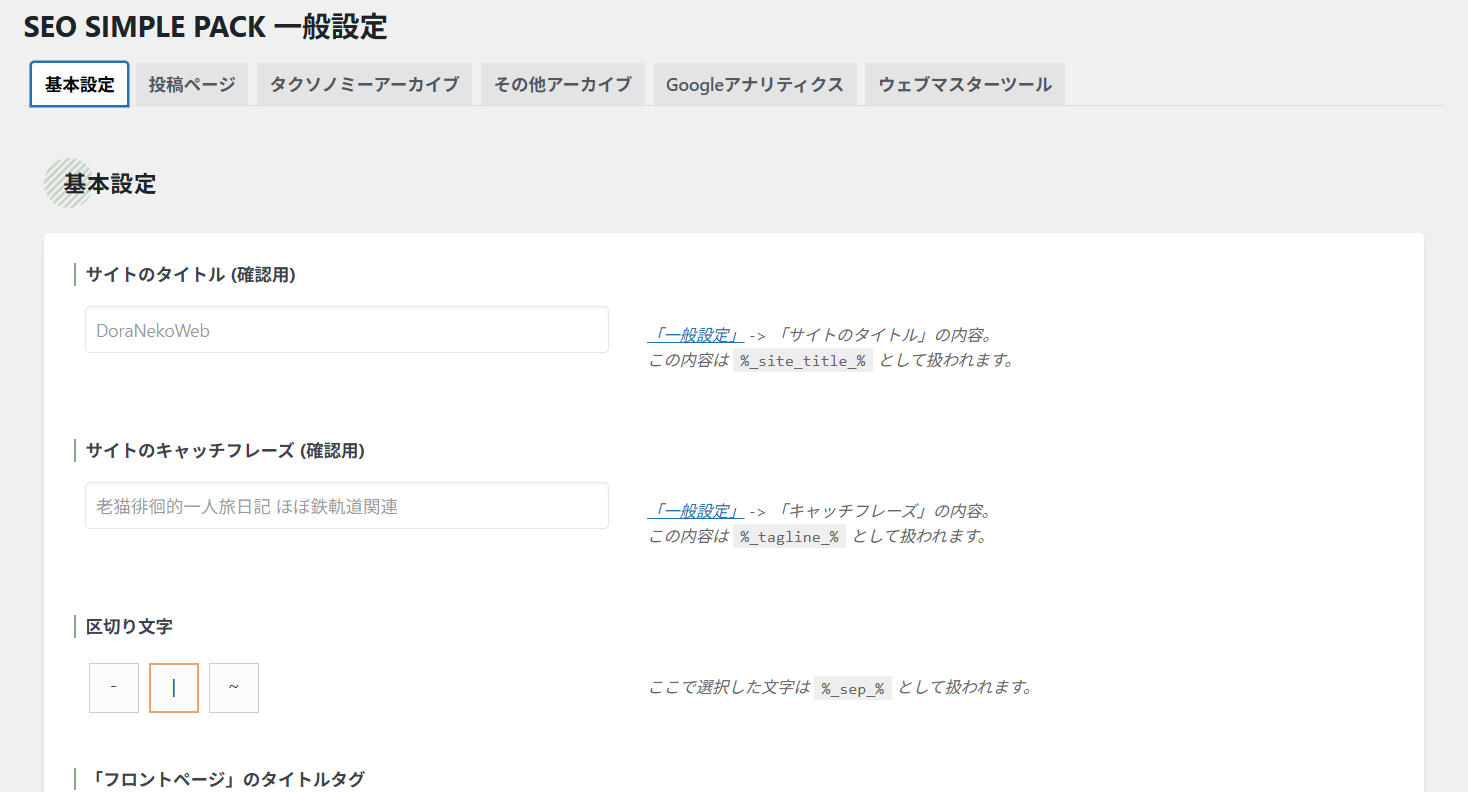Click the DoraNekoWeb site title field

point(346,330)
